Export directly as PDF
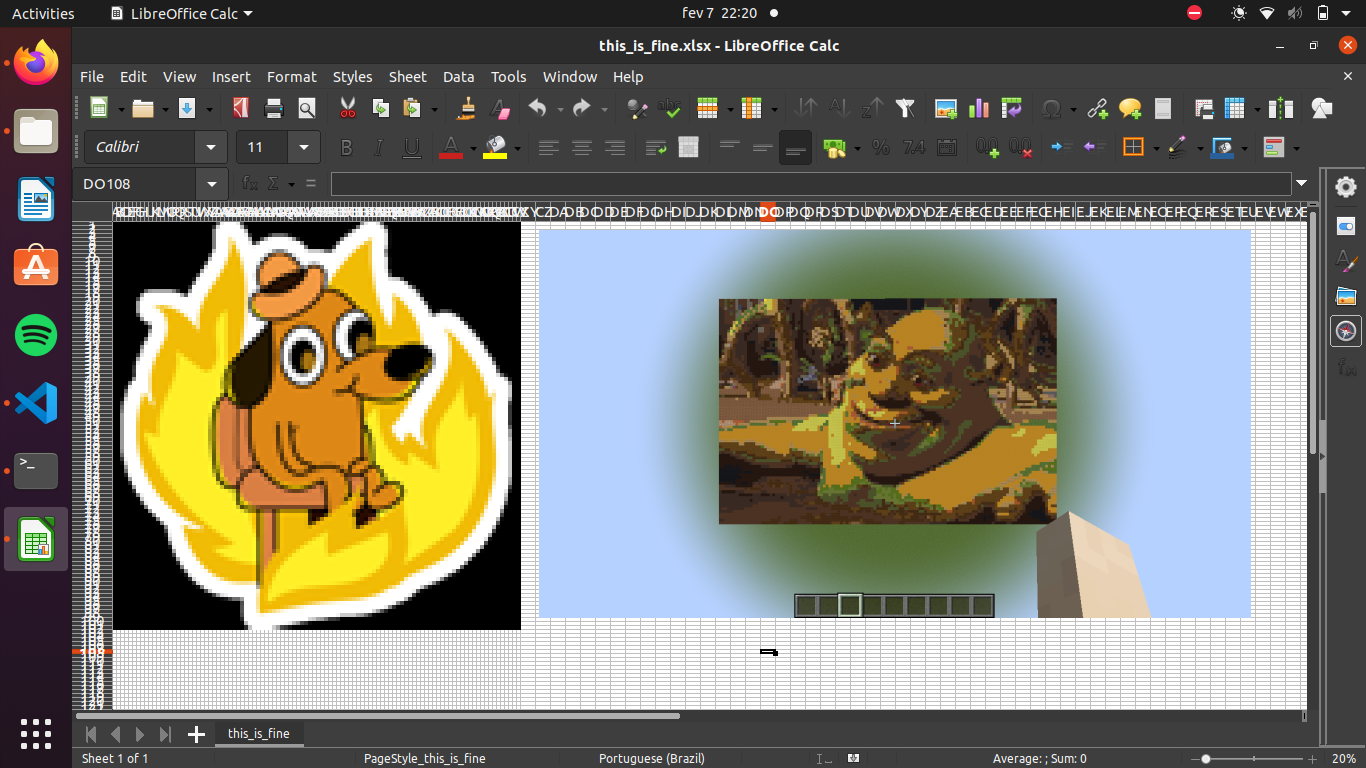This screenshot has height=768, width=1366. coord(241,108)
